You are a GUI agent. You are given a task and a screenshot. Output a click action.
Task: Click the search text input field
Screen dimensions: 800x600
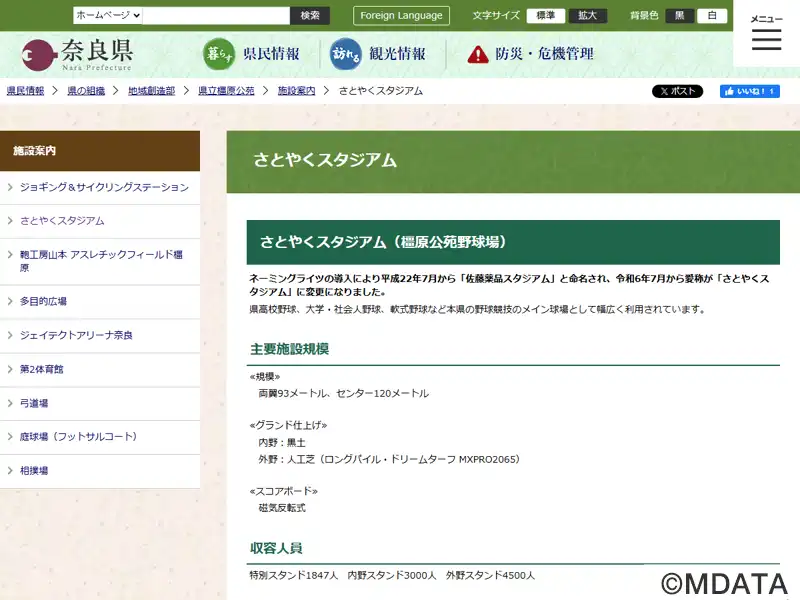pos(216,16)
